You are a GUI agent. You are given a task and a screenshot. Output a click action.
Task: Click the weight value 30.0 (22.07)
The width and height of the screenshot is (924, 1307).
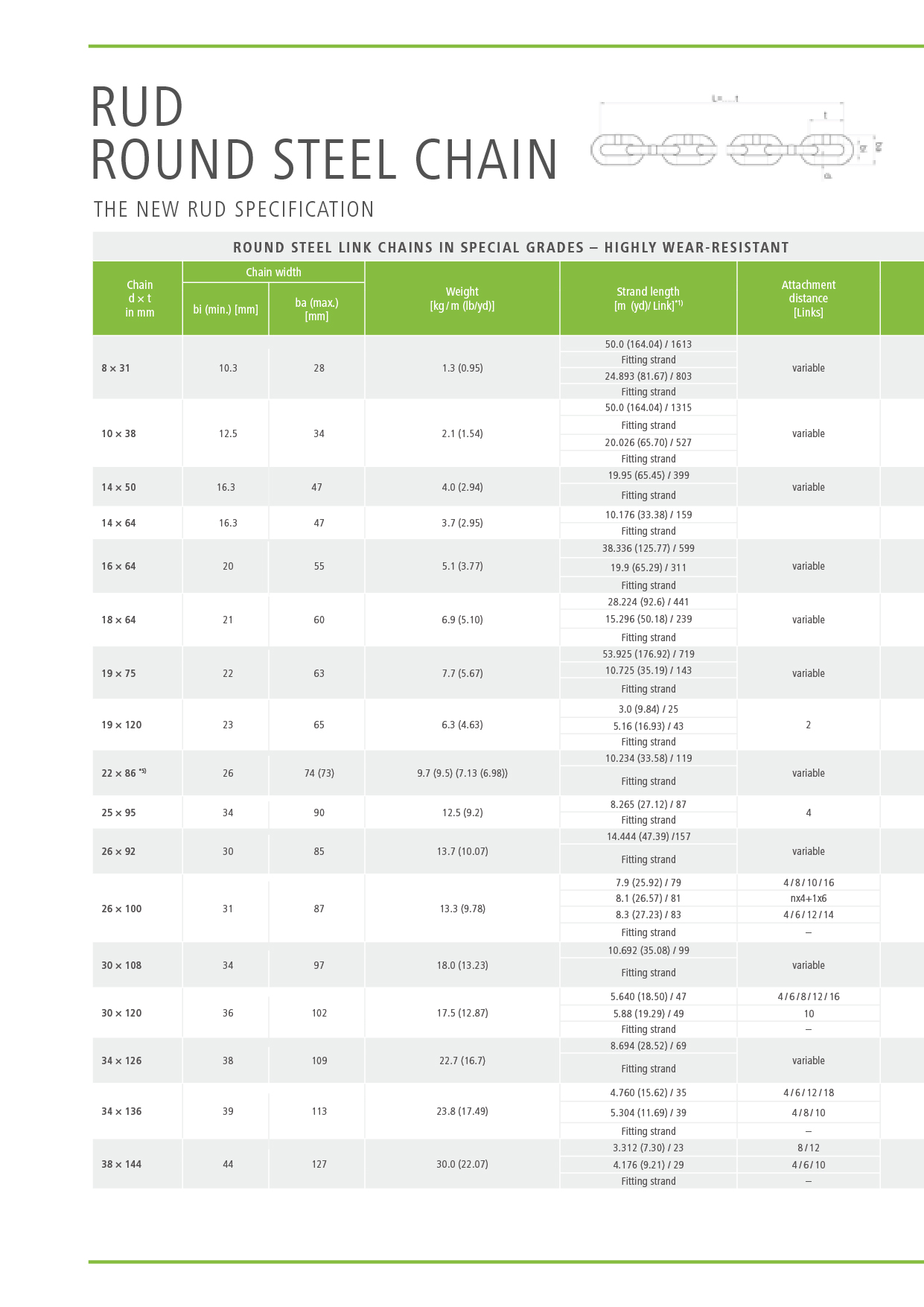[x=462, y=1164]
